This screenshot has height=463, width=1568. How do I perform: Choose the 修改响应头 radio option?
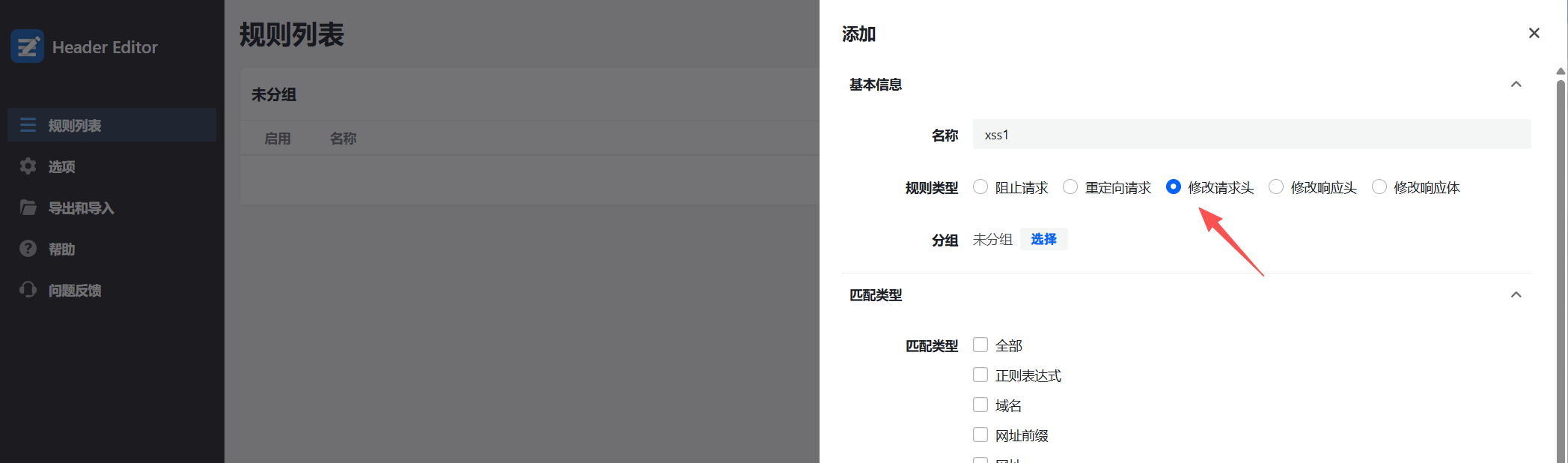1276,187
